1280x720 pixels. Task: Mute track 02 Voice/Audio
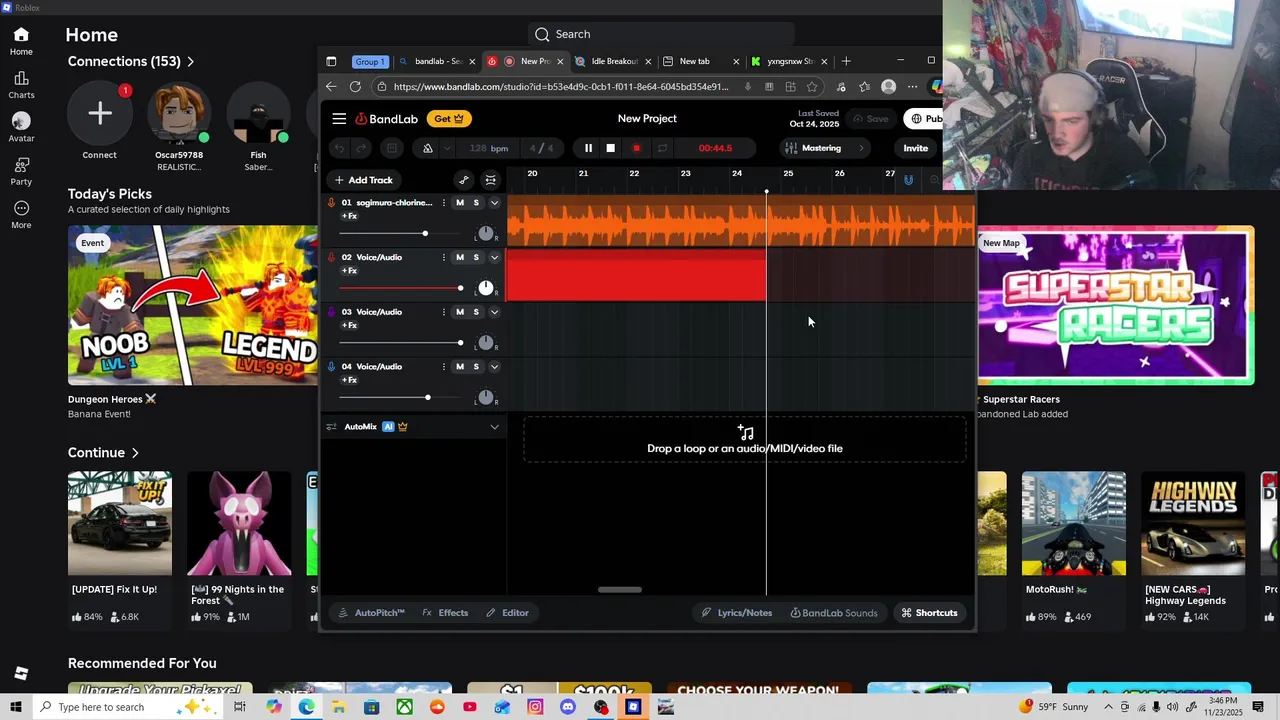tap(460, 258)
